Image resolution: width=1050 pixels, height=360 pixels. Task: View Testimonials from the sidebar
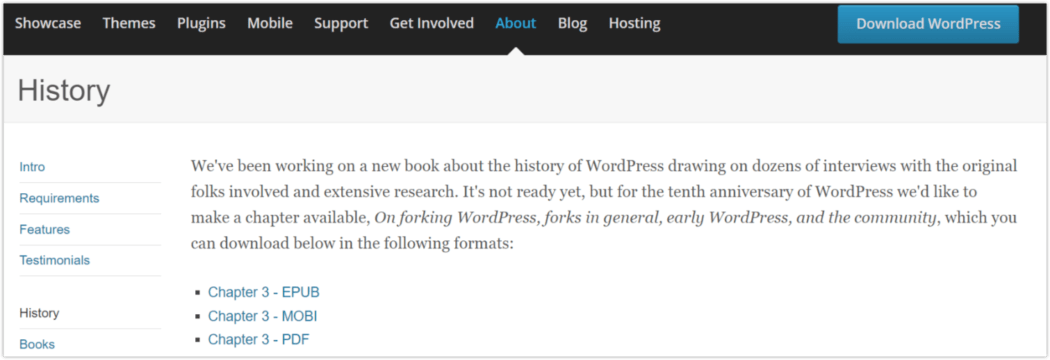point(54,260)
